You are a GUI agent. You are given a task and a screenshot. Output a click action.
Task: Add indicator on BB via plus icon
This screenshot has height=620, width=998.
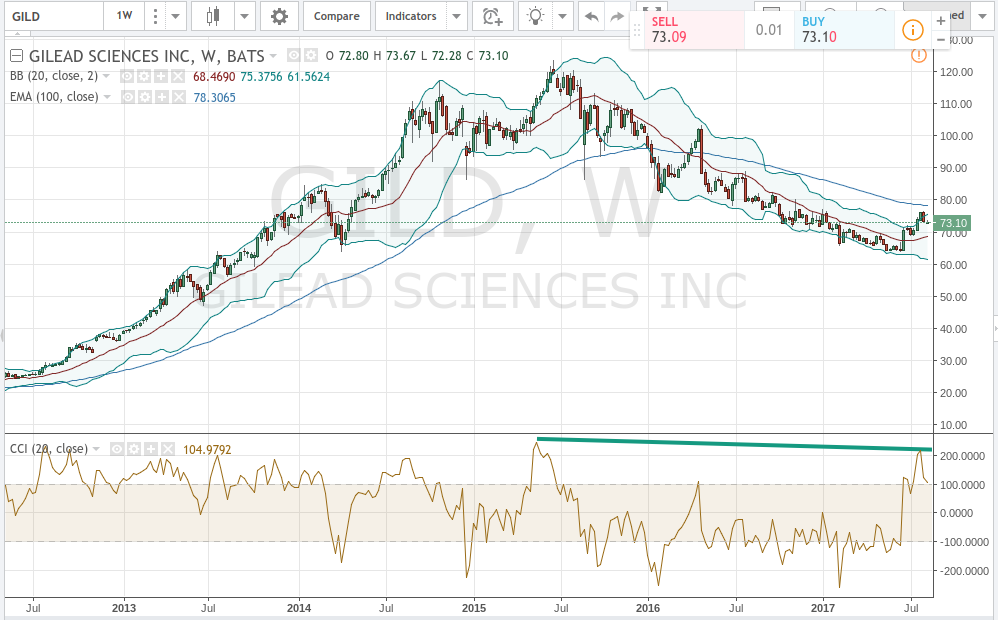[x=161, y=77]
